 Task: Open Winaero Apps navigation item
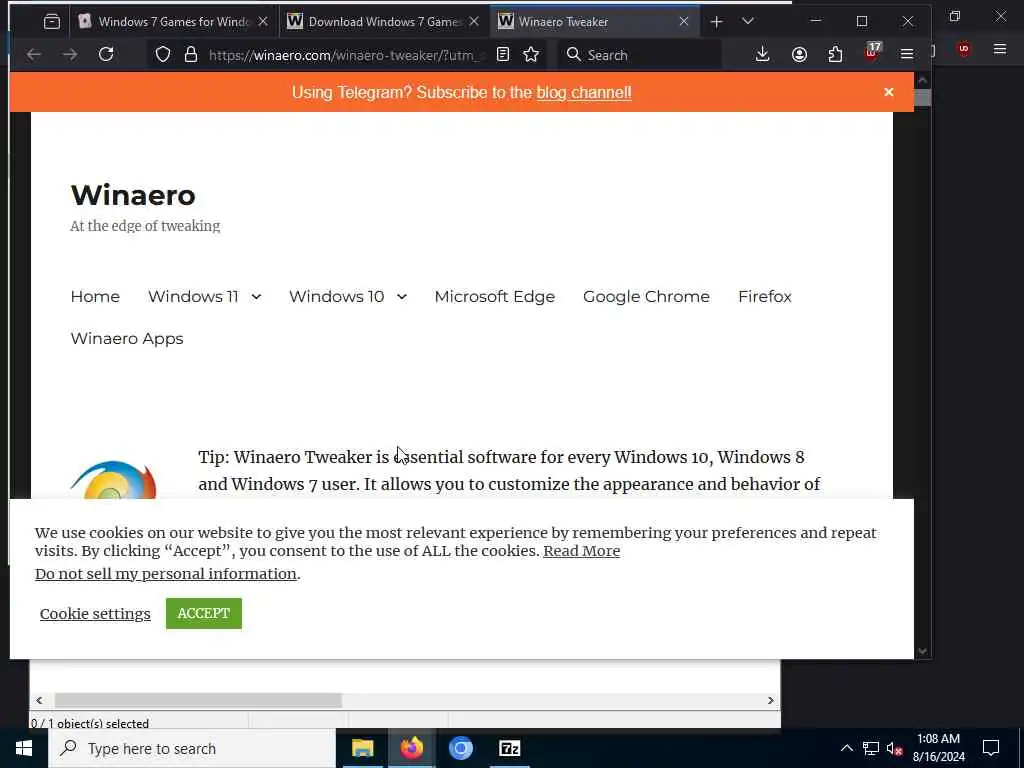tap(127, 339)
